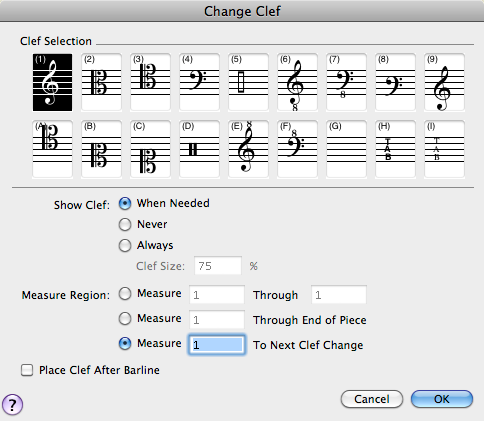Set Show Clef to Never
The width and height of the screenshot is (484, 421).
[125, 224]
